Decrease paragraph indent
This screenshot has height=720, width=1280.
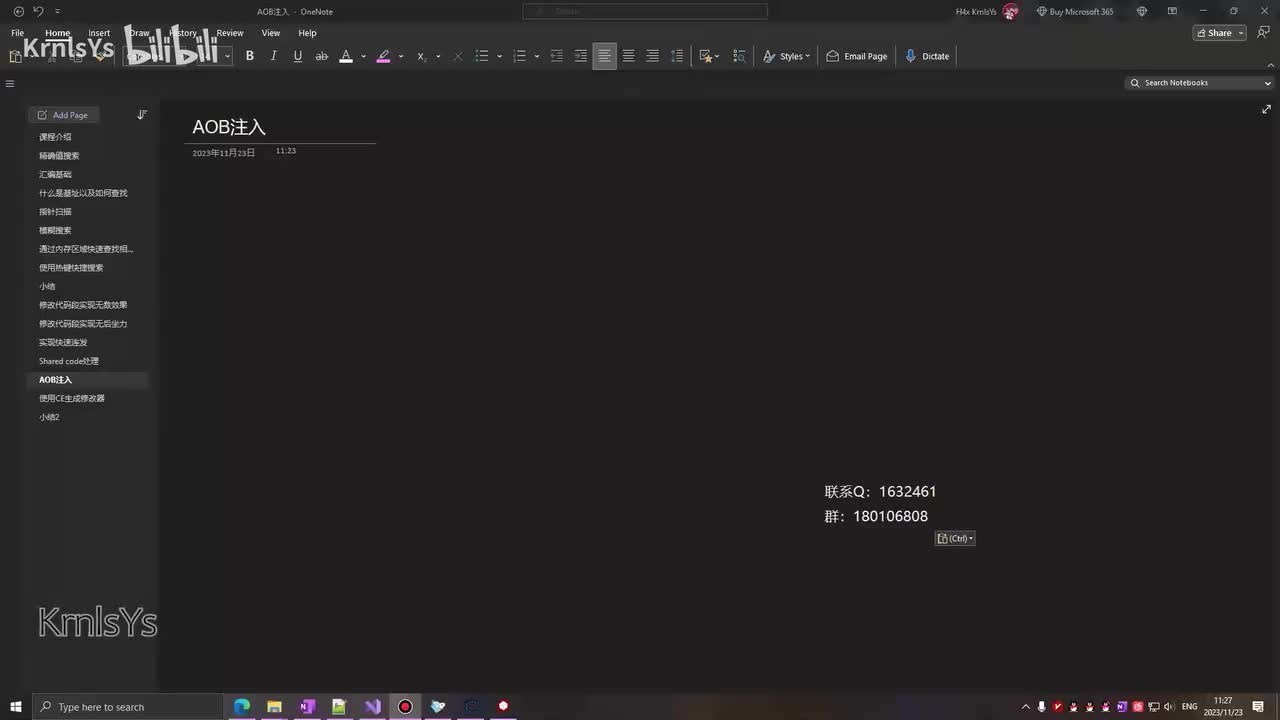tap(557, 56)
